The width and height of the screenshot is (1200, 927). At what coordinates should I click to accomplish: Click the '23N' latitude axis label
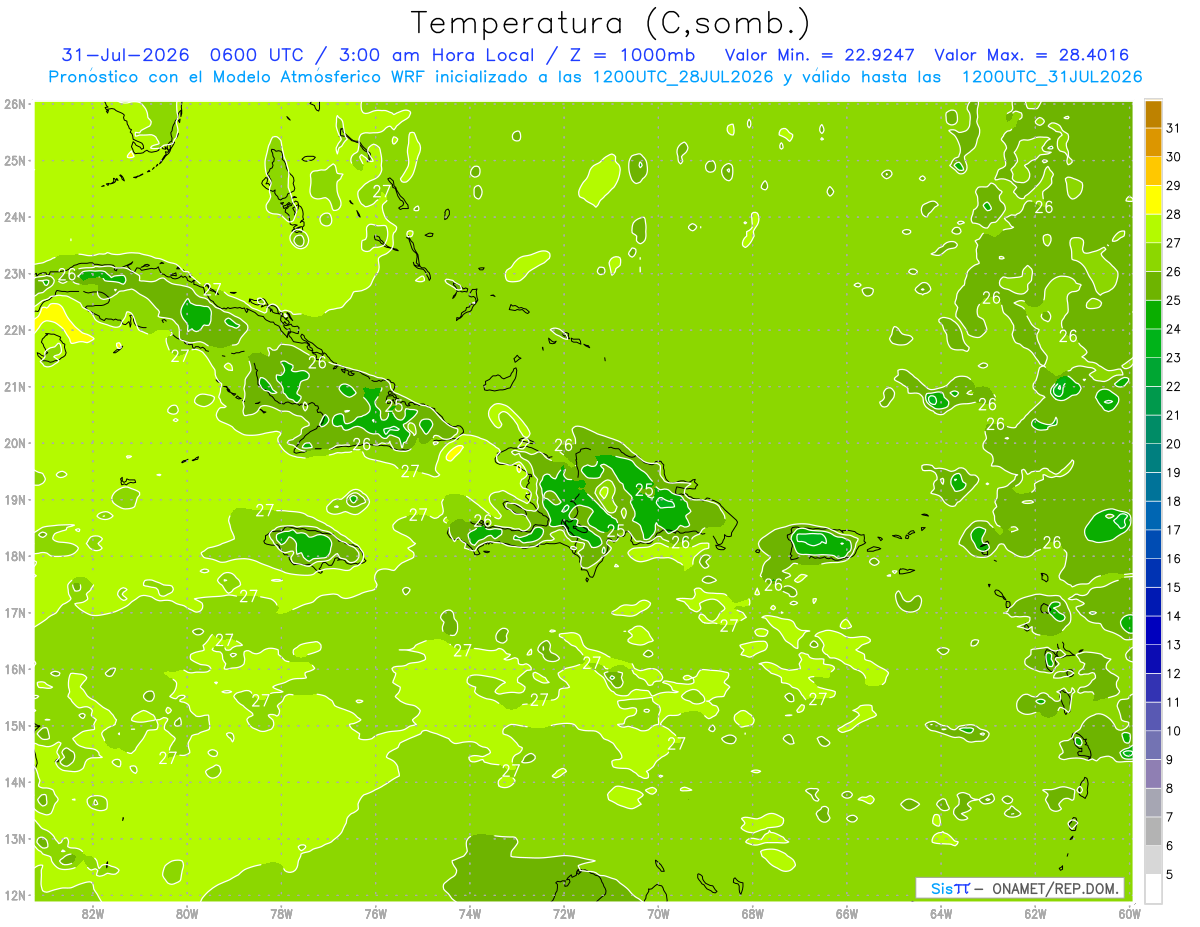15,273
